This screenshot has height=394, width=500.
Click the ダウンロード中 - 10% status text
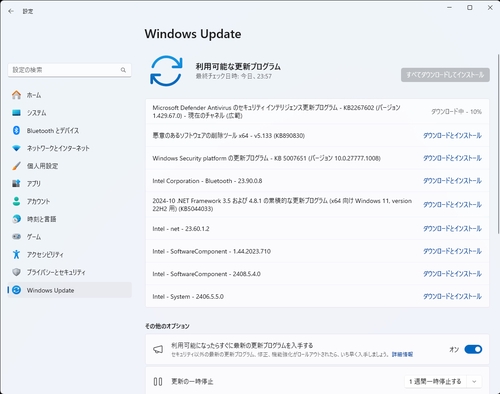[x=456, y=112]
